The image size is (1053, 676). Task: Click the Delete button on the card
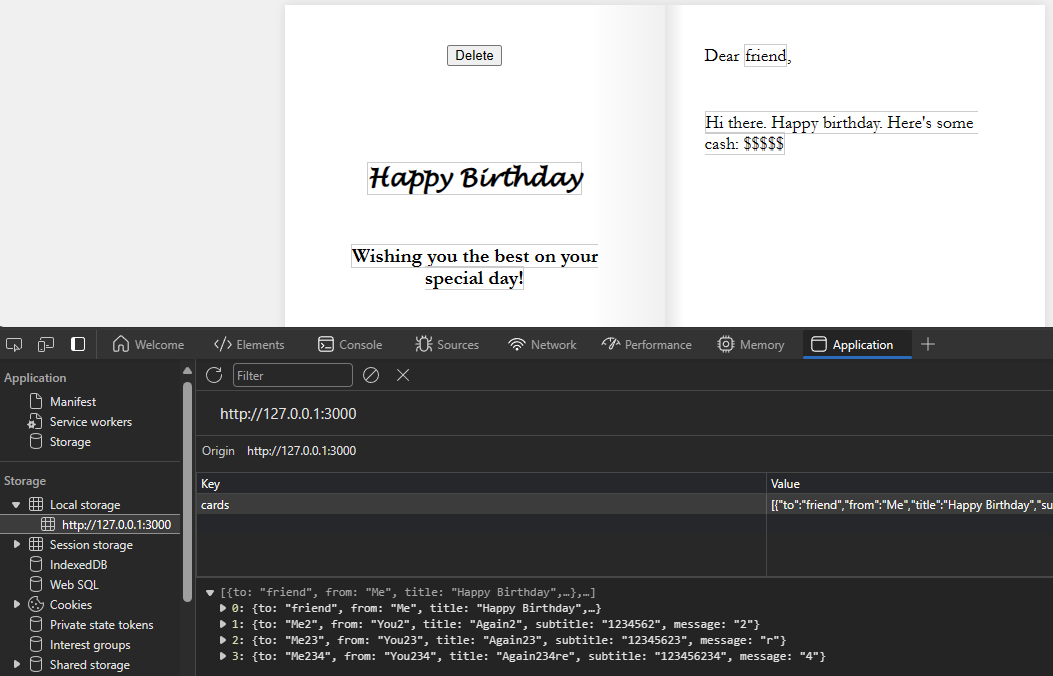tap(474, 55)
